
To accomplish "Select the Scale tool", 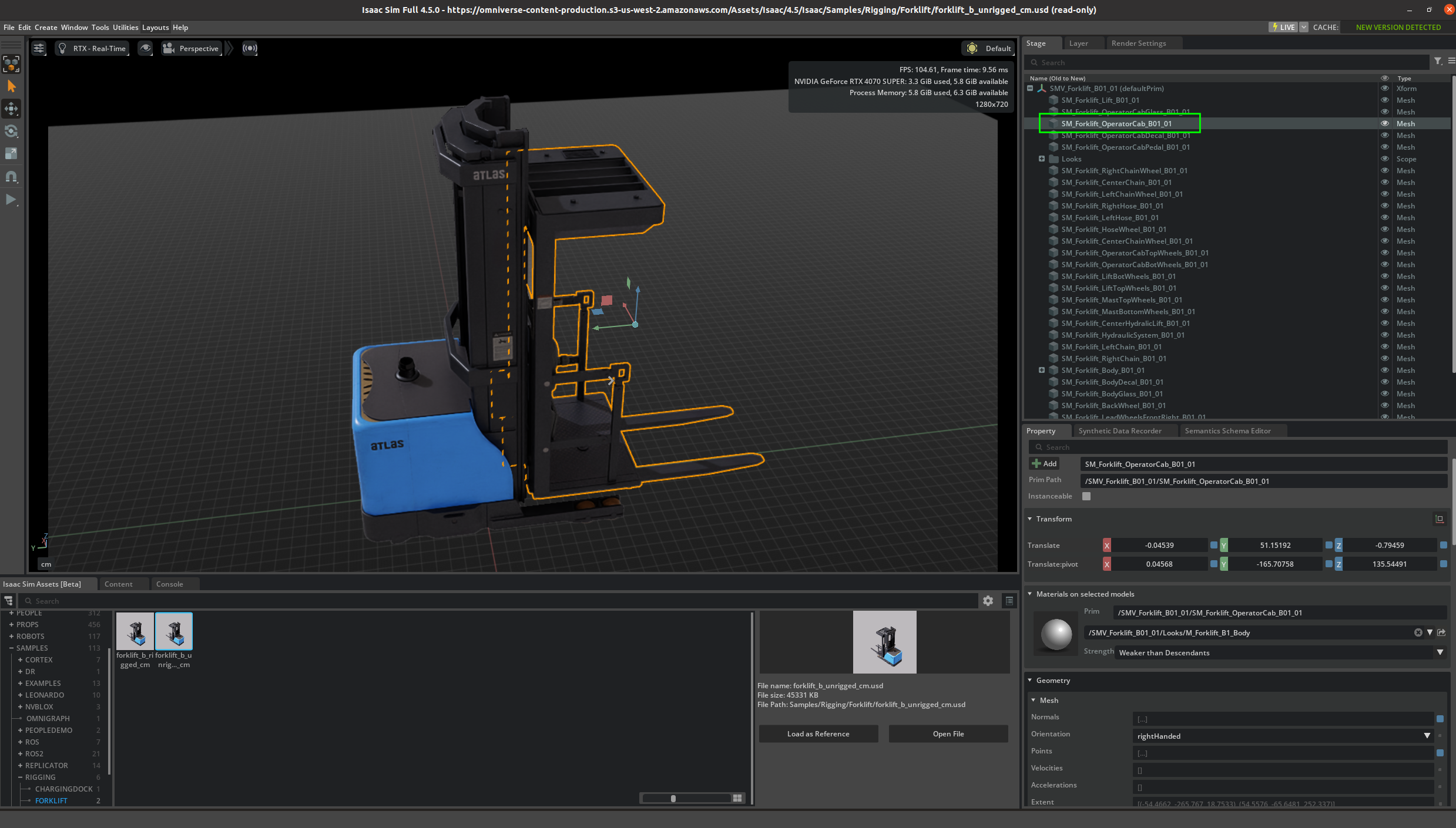I will pyautogui.click(x=11, y=153).
